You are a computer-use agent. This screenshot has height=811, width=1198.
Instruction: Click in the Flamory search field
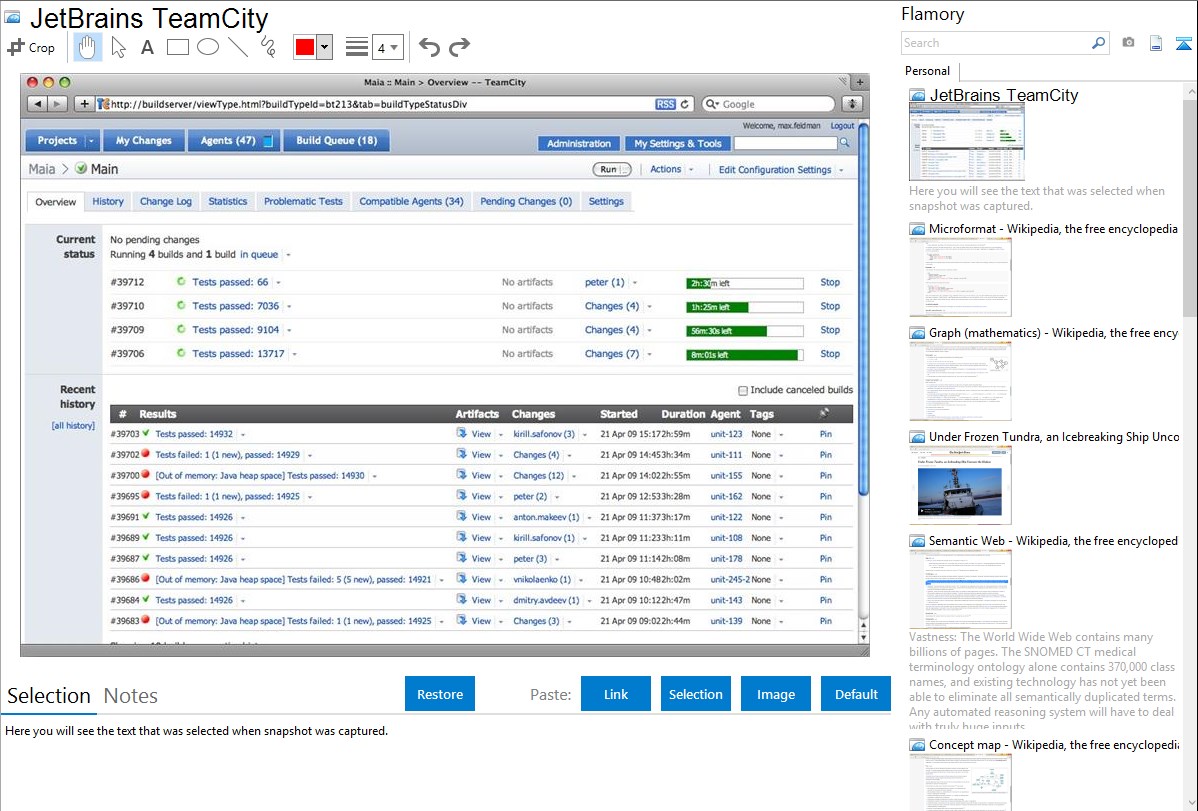point(995,43)
